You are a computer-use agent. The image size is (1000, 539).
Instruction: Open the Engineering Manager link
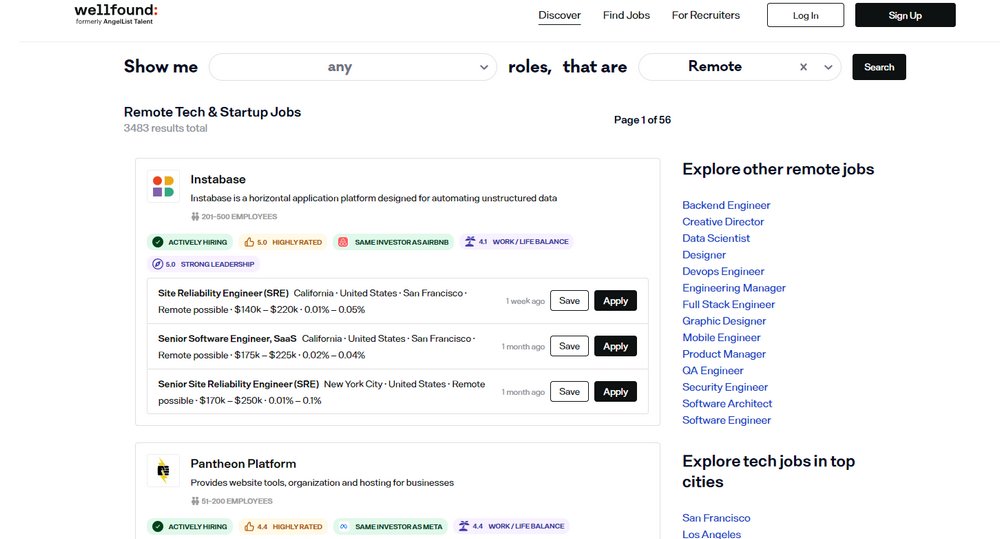733,288
